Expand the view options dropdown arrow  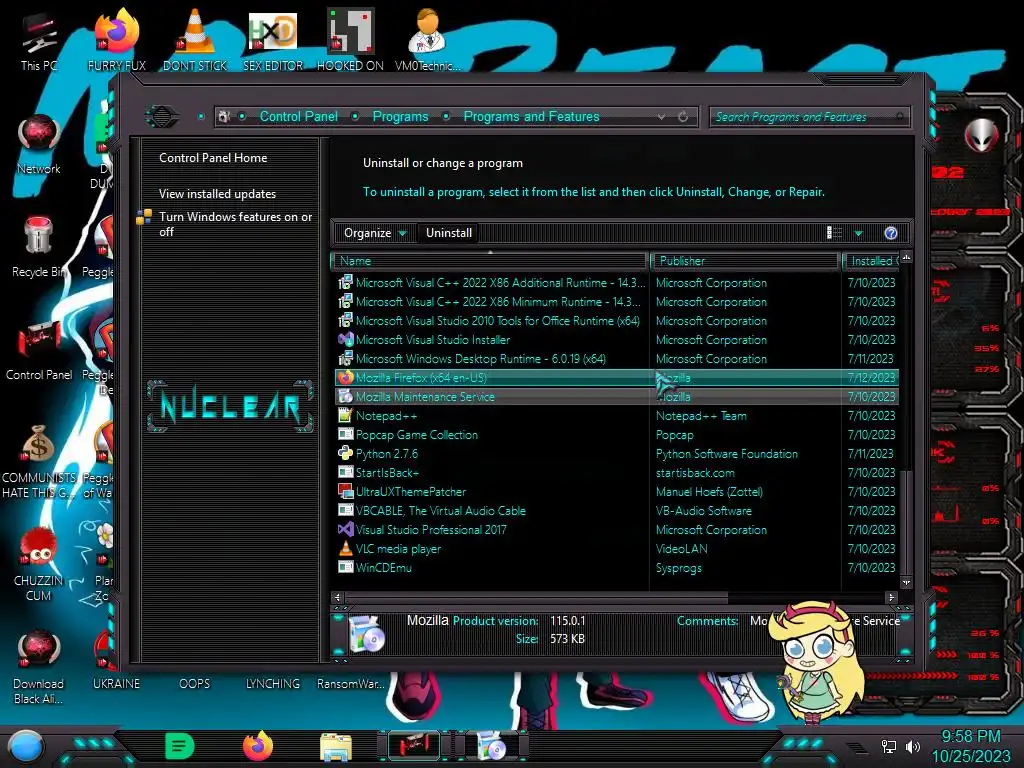pos(859,234)
